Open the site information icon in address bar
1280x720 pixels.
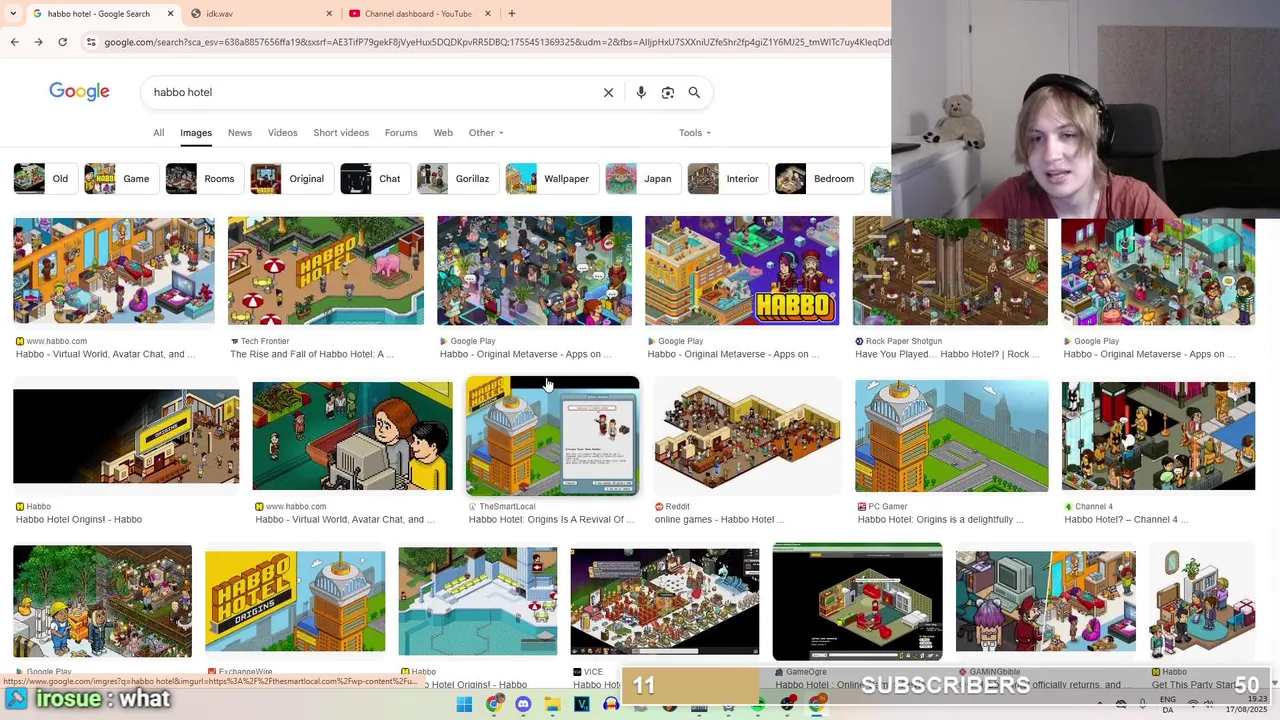(91, 42)
